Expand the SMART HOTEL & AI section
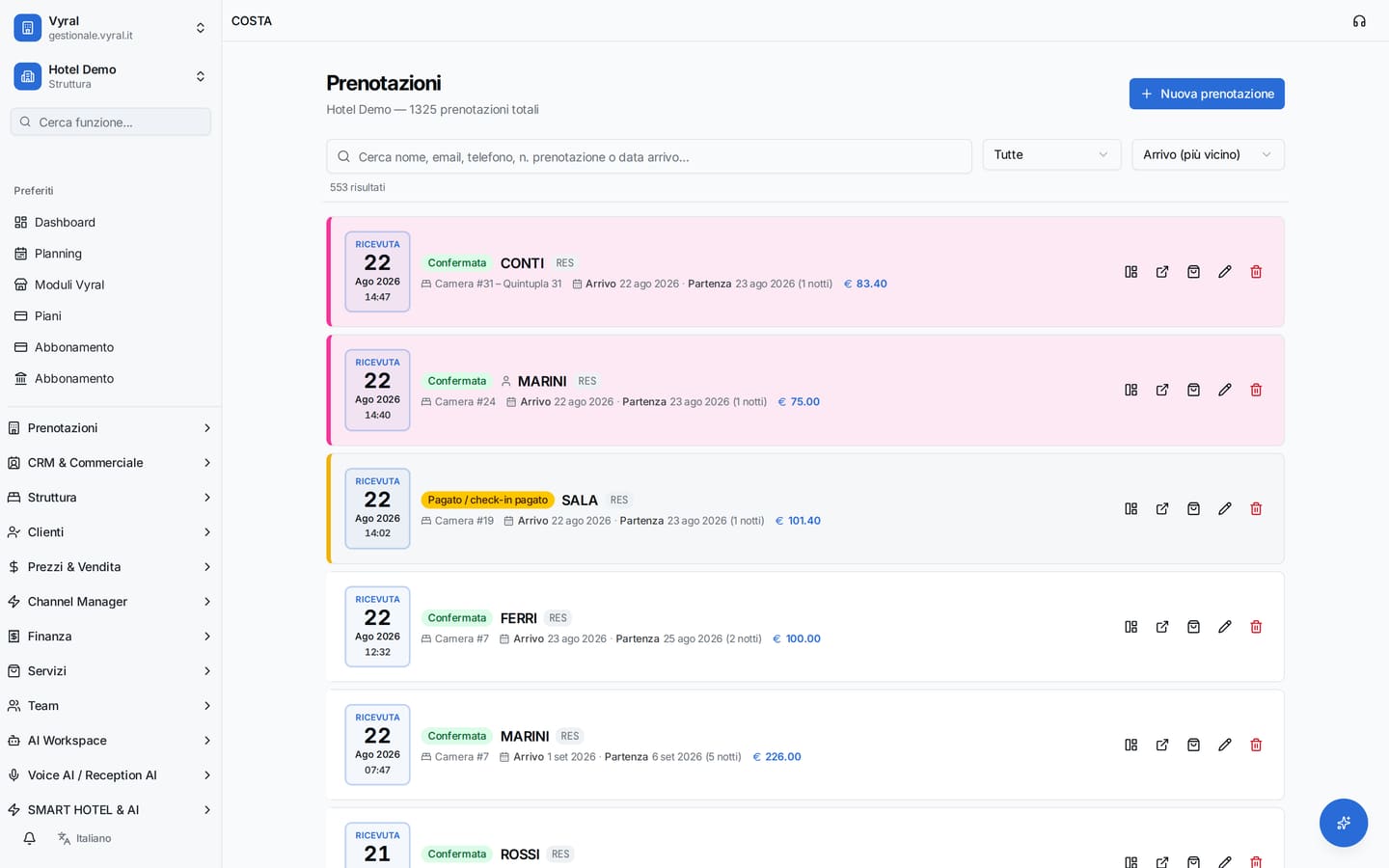 coord(111,810)
